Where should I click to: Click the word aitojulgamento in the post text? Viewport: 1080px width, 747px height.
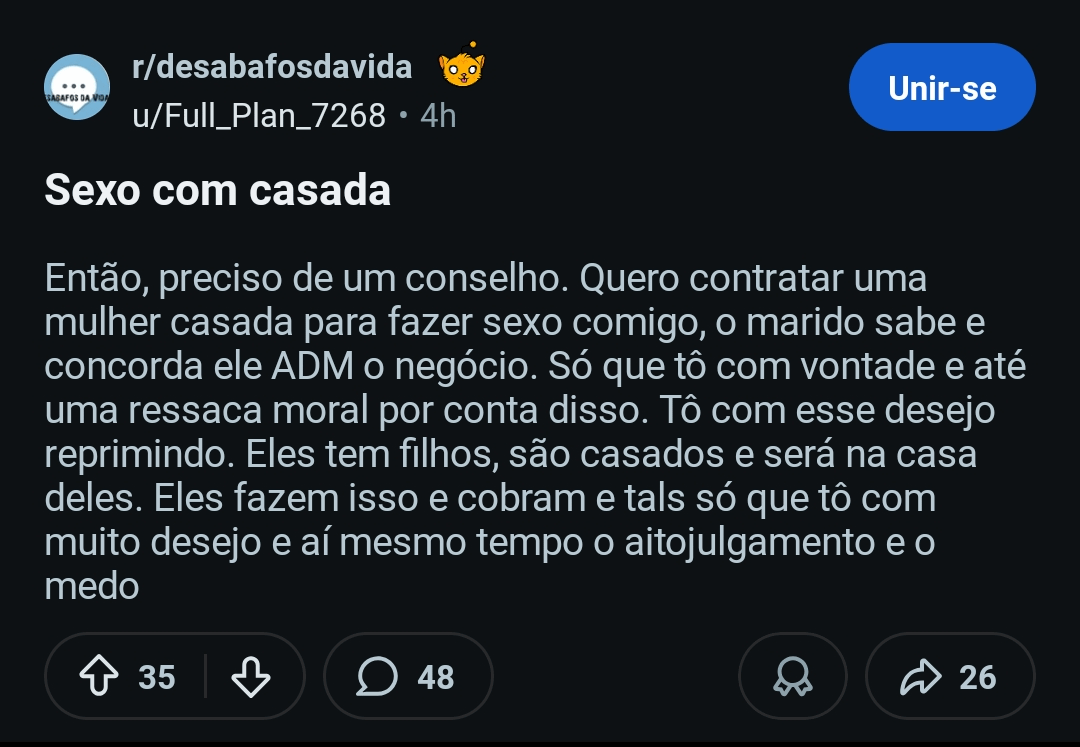click(750, 542)
